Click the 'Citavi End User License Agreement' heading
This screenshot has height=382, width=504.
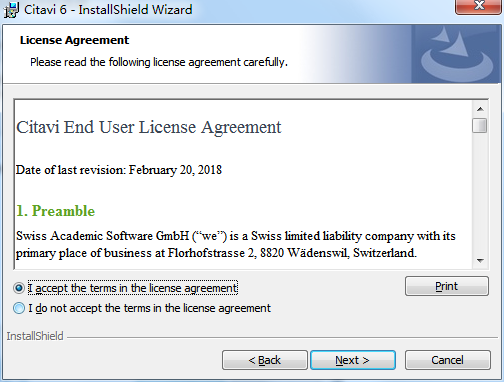(149, 127)
